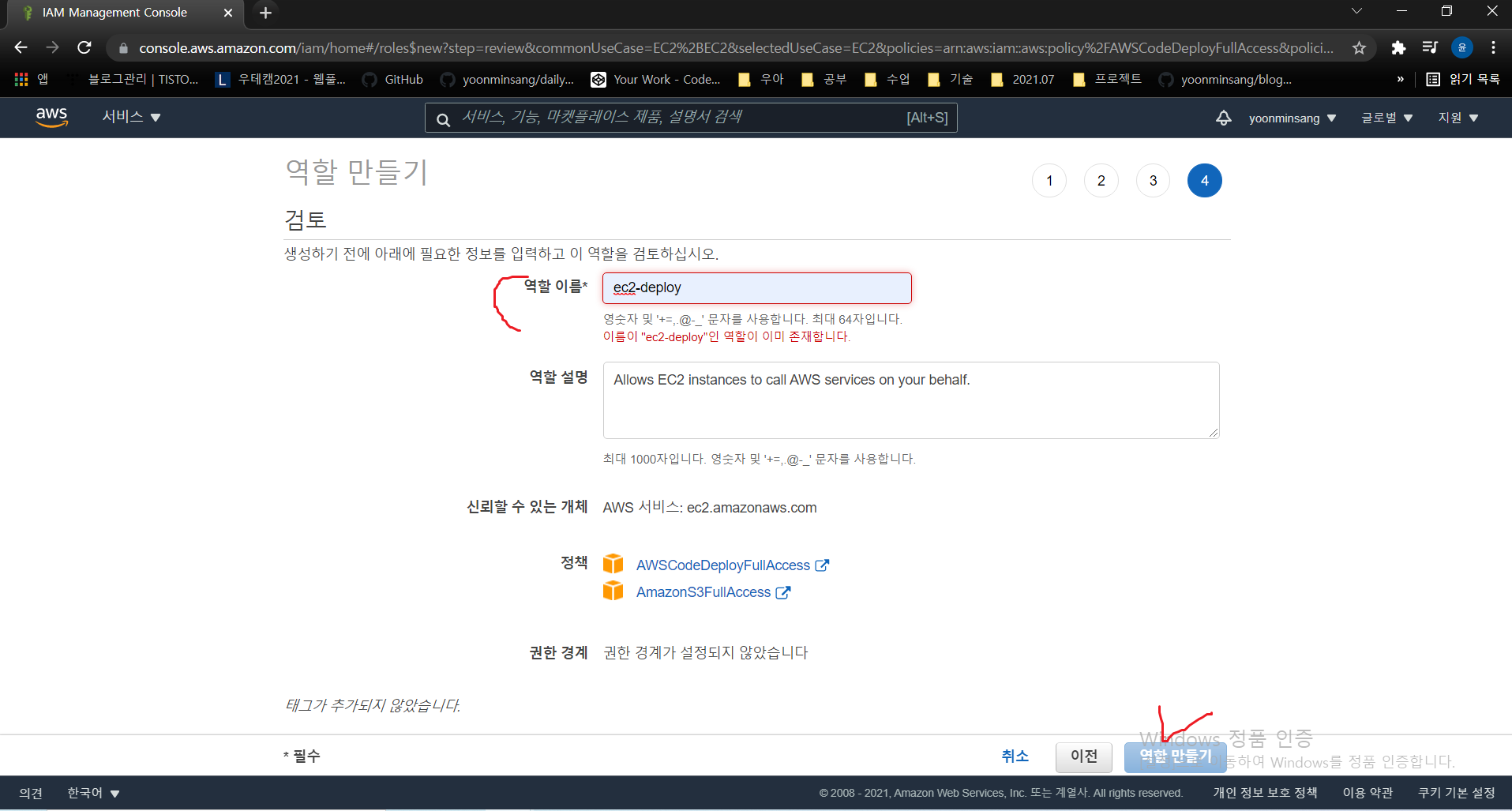Open the yoonminsang/daily bookmark
Viewport: 1512px width, 811px height.
pyautogui.click(x=507, y=80)
